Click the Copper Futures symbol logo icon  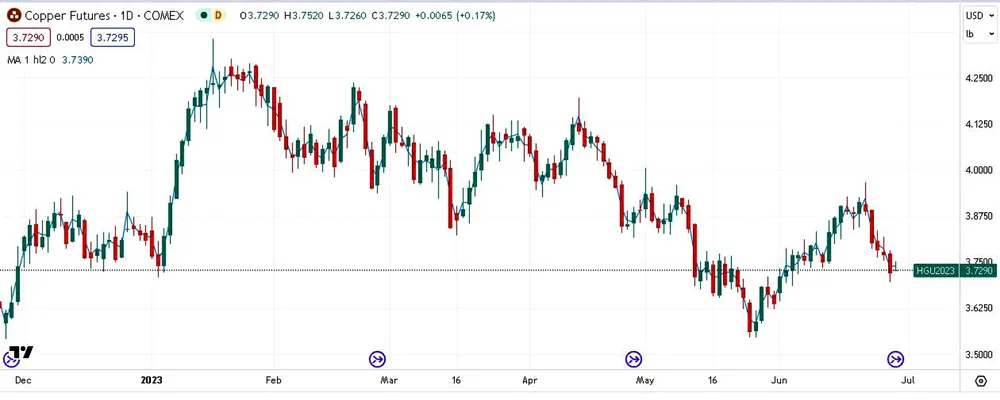tap(15, 16)
